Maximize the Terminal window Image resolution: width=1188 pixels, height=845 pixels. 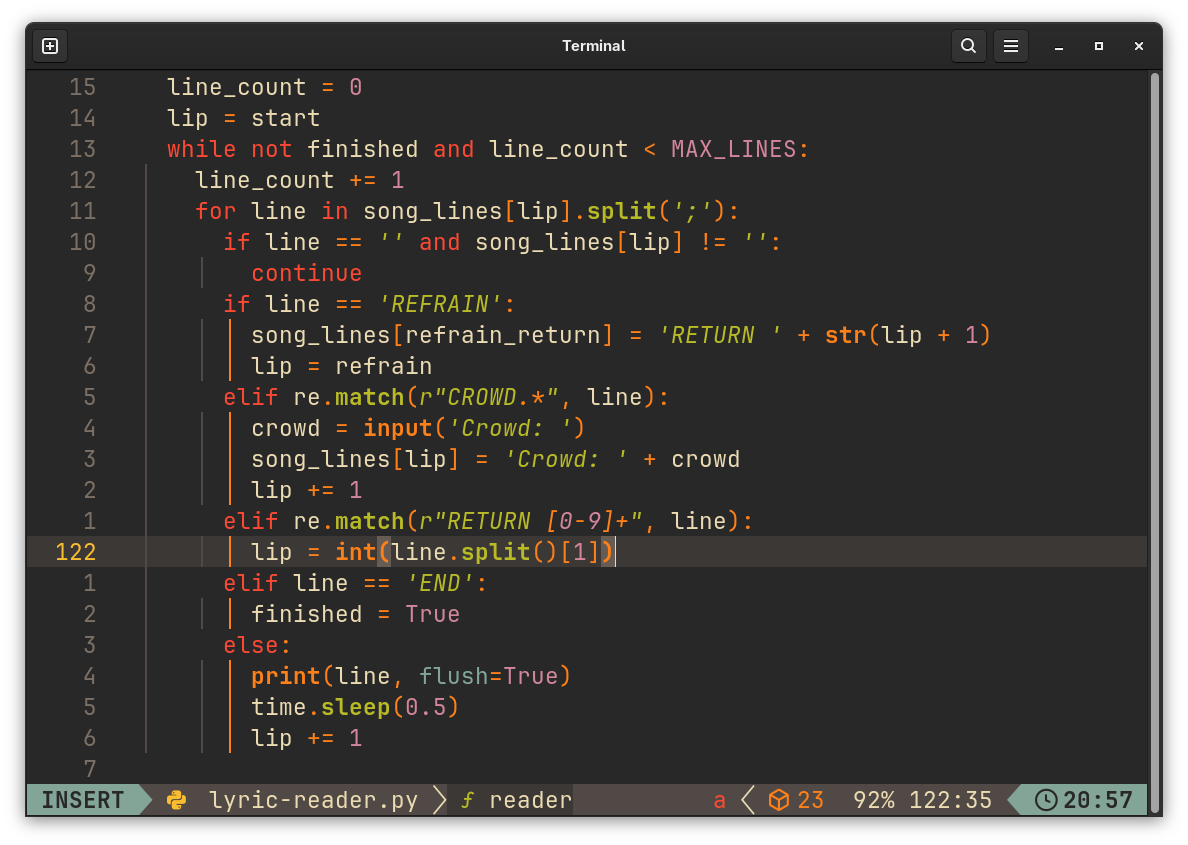coord(1099,46)
